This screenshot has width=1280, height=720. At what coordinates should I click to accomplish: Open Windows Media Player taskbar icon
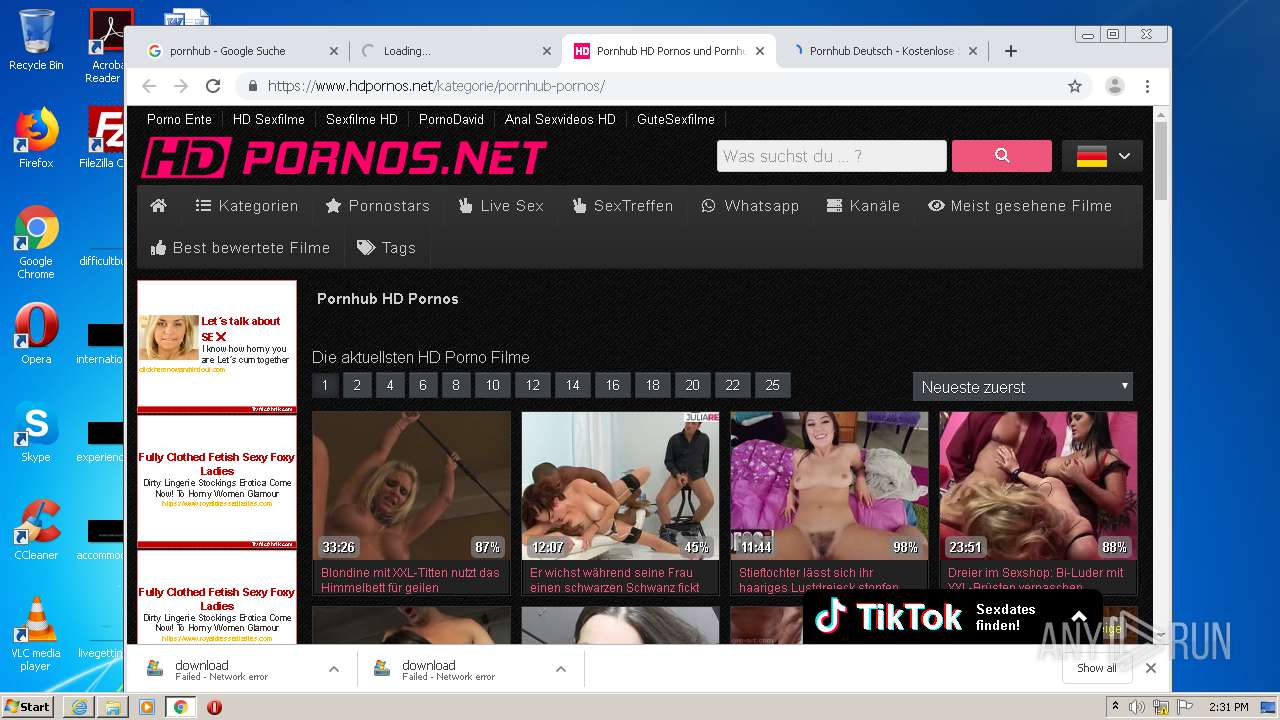click(147, 707)
